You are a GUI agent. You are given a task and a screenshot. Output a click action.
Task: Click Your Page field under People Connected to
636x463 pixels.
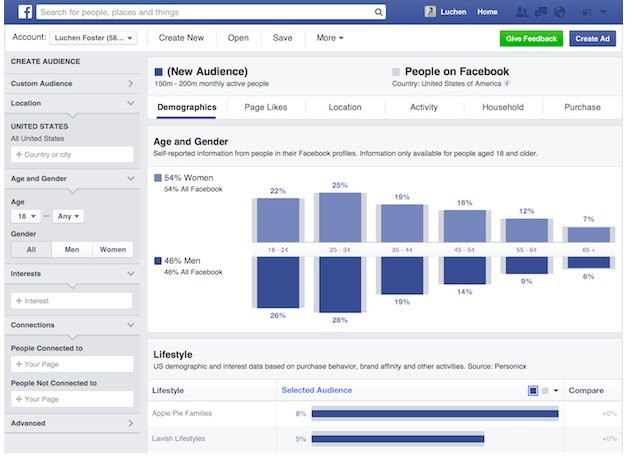[72, 364]
